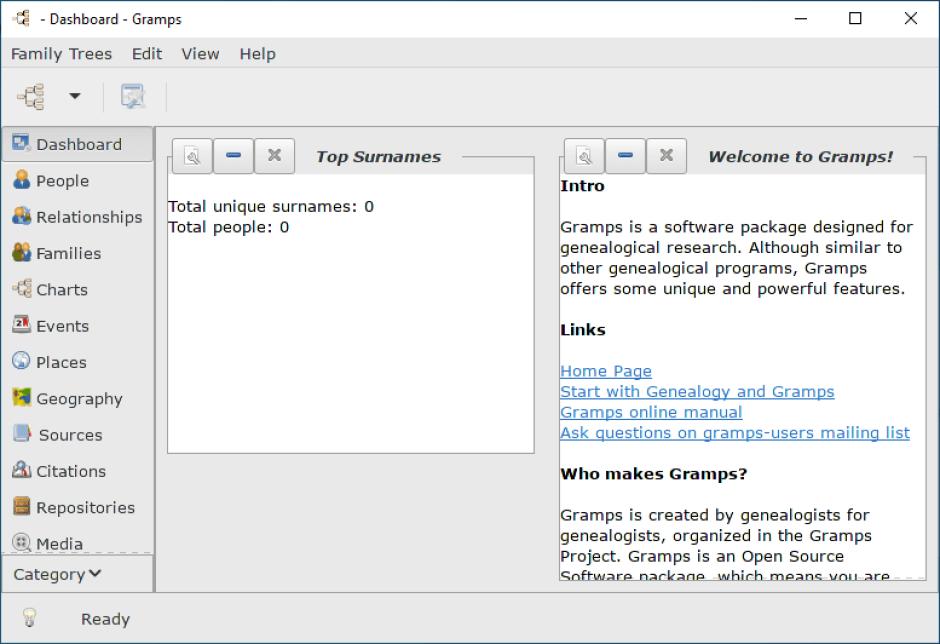Screen dimensions: 940x644
Task: Switch to the Places view
Action: pyautogui.click(x=77, y=362)
